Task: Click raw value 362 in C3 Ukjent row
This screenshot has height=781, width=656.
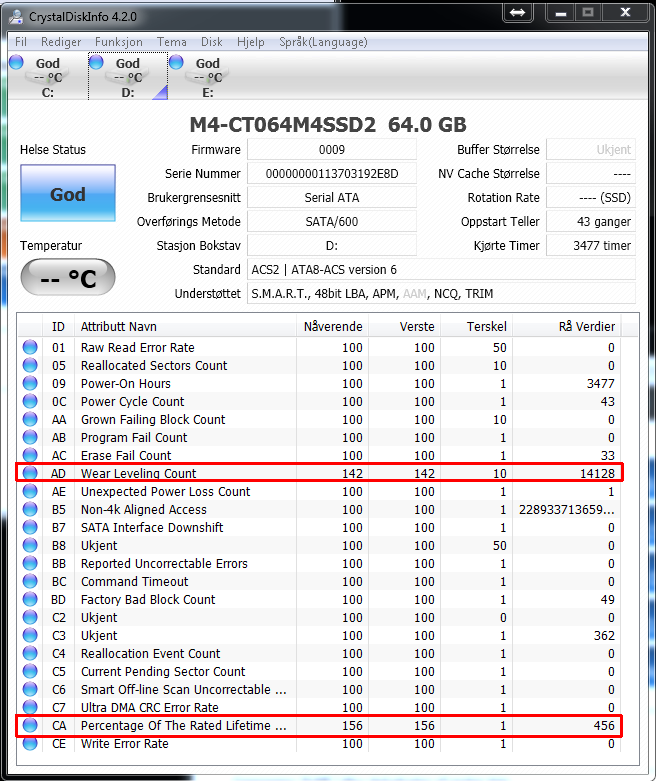Action: pos(604,636)
